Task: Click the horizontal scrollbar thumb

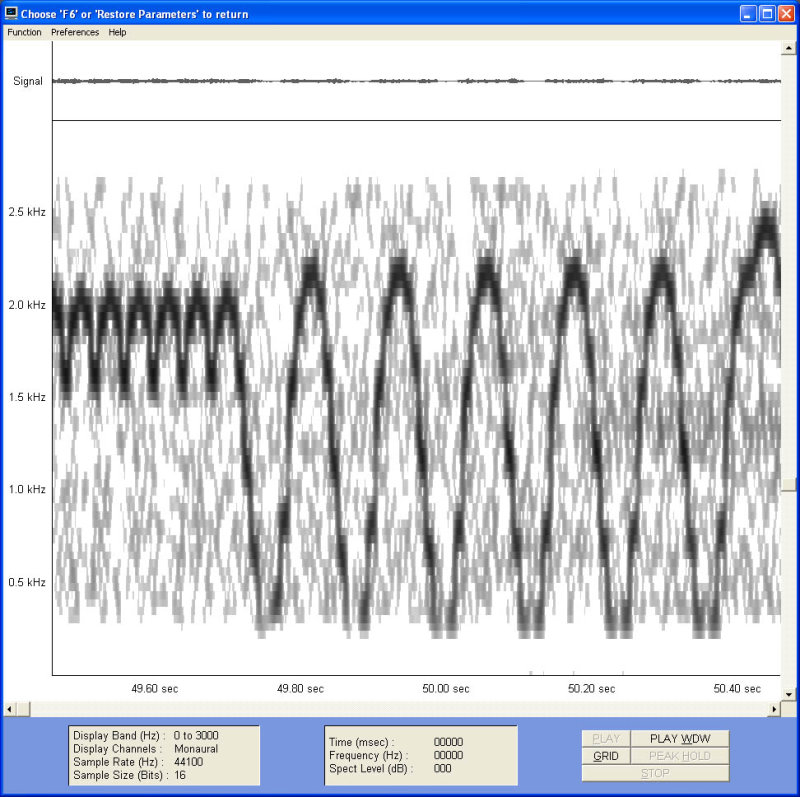Action: (x=23, y=709)
